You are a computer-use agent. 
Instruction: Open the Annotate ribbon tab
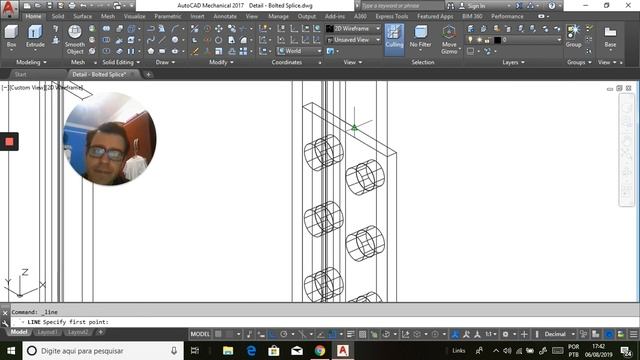[225, 16]
